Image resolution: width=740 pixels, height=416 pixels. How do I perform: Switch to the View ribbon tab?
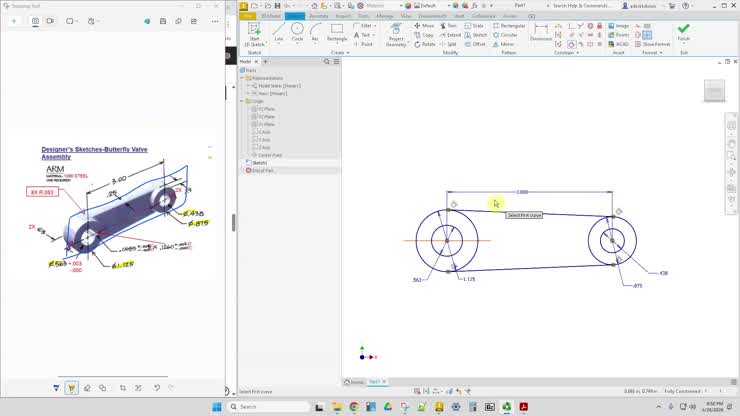coord(406,16)
